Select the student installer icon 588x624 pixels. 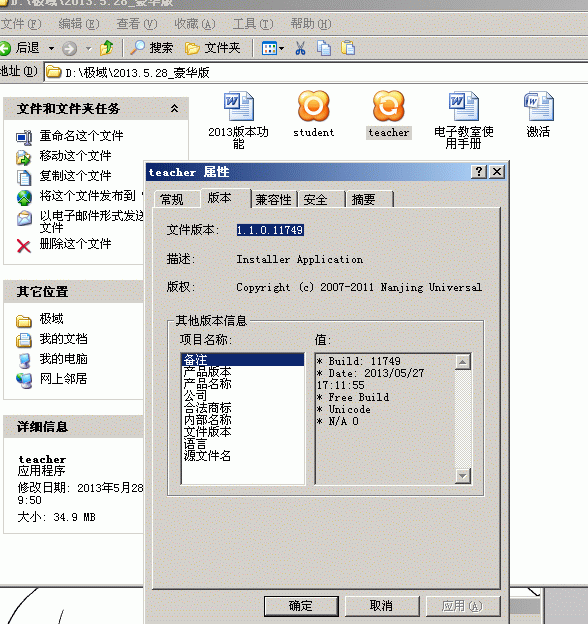click(313, 115)
